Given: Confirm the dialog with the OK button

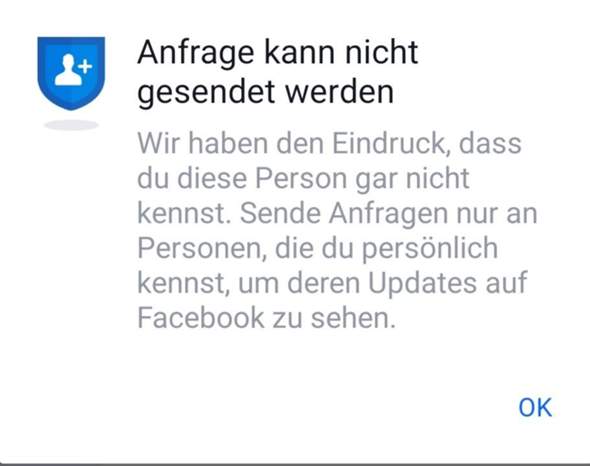Looking at the screenshot, I should tap(535, 408).
